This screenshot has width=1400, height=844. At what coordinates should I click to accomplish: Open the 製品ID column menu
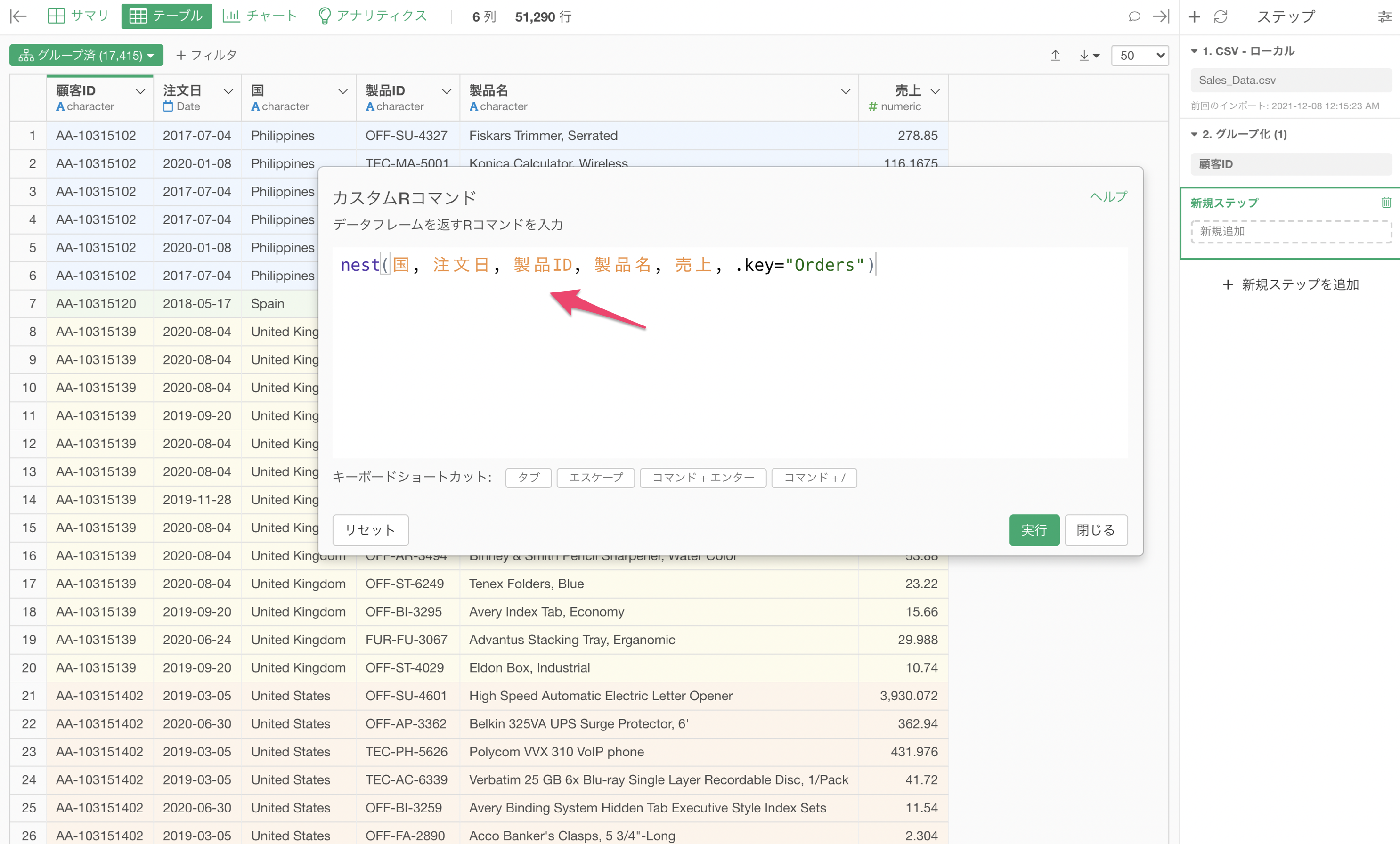(x=447, y=91)
